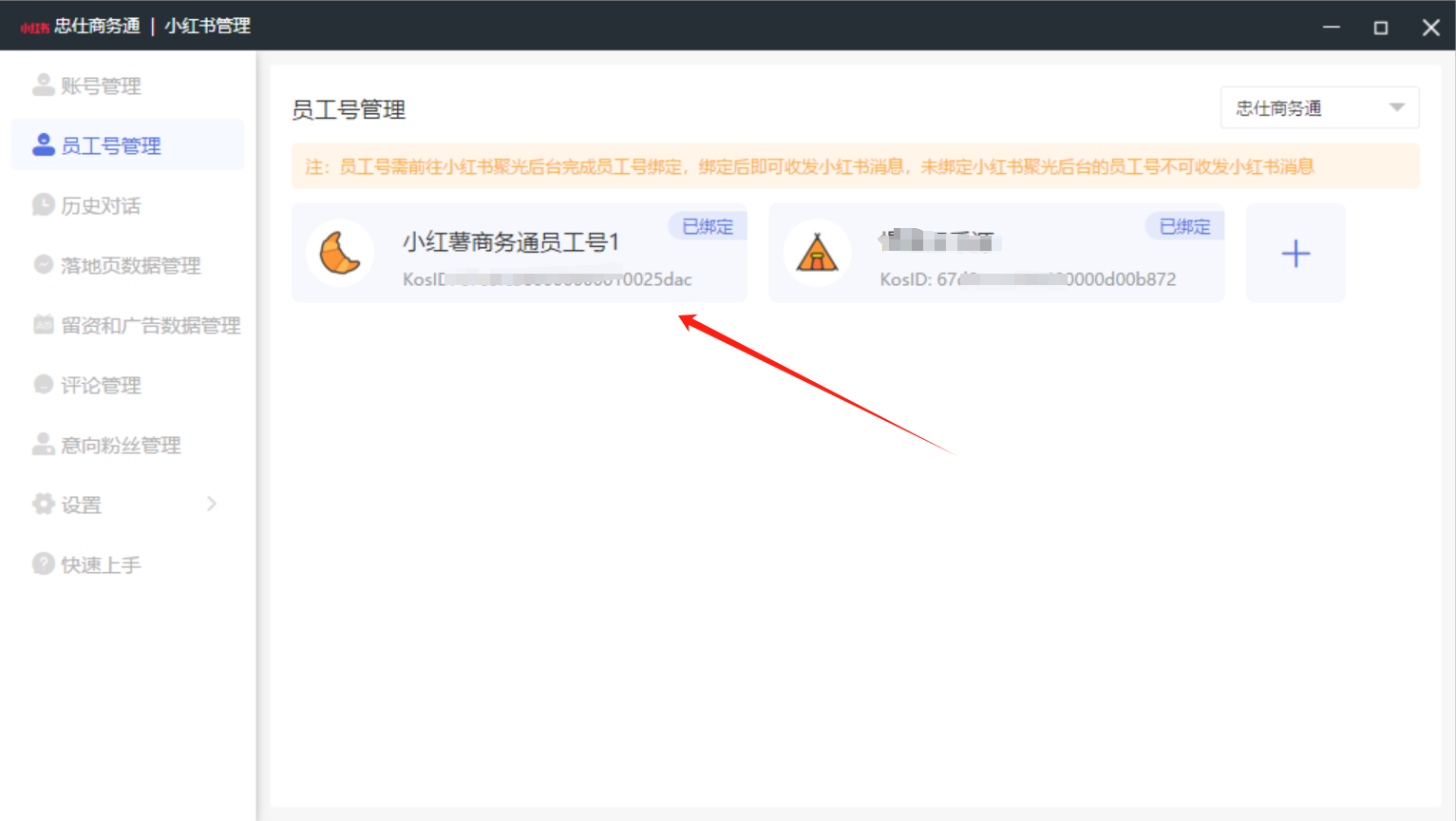Click the 留资和广告数据管理 icon
This screenshot has height=821, width=1456.
coord(43,325)
